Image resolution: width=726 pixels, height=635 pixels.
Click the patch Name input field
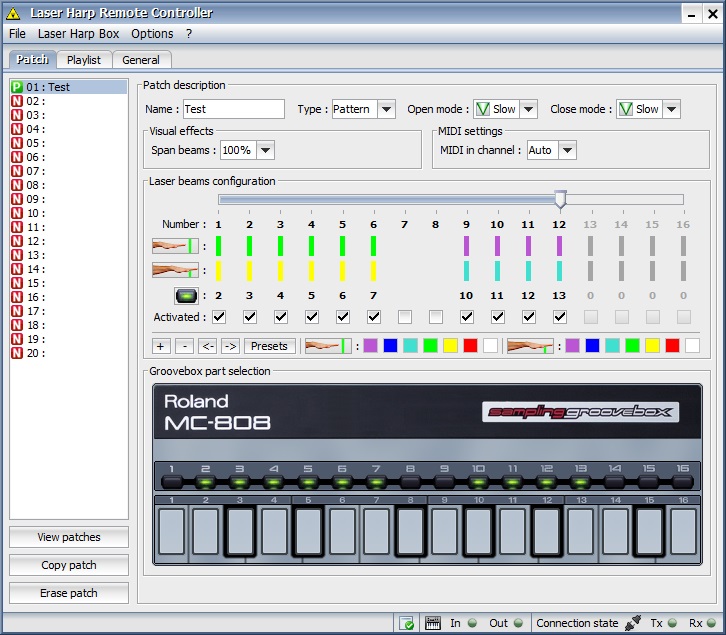(x=234, y=109)
